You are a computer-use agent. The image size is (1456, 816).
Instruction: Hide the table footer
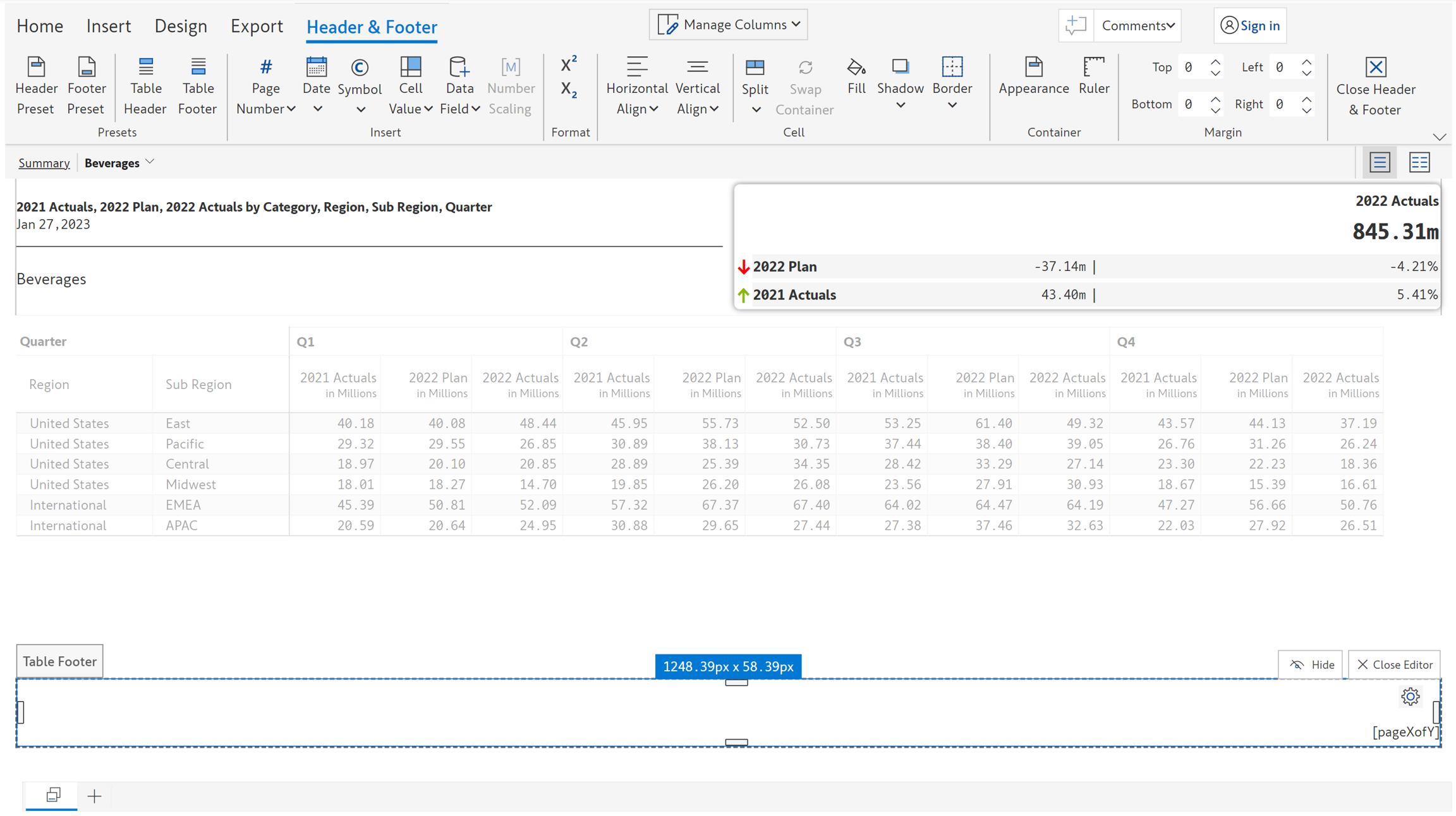tap(1311, 664)
